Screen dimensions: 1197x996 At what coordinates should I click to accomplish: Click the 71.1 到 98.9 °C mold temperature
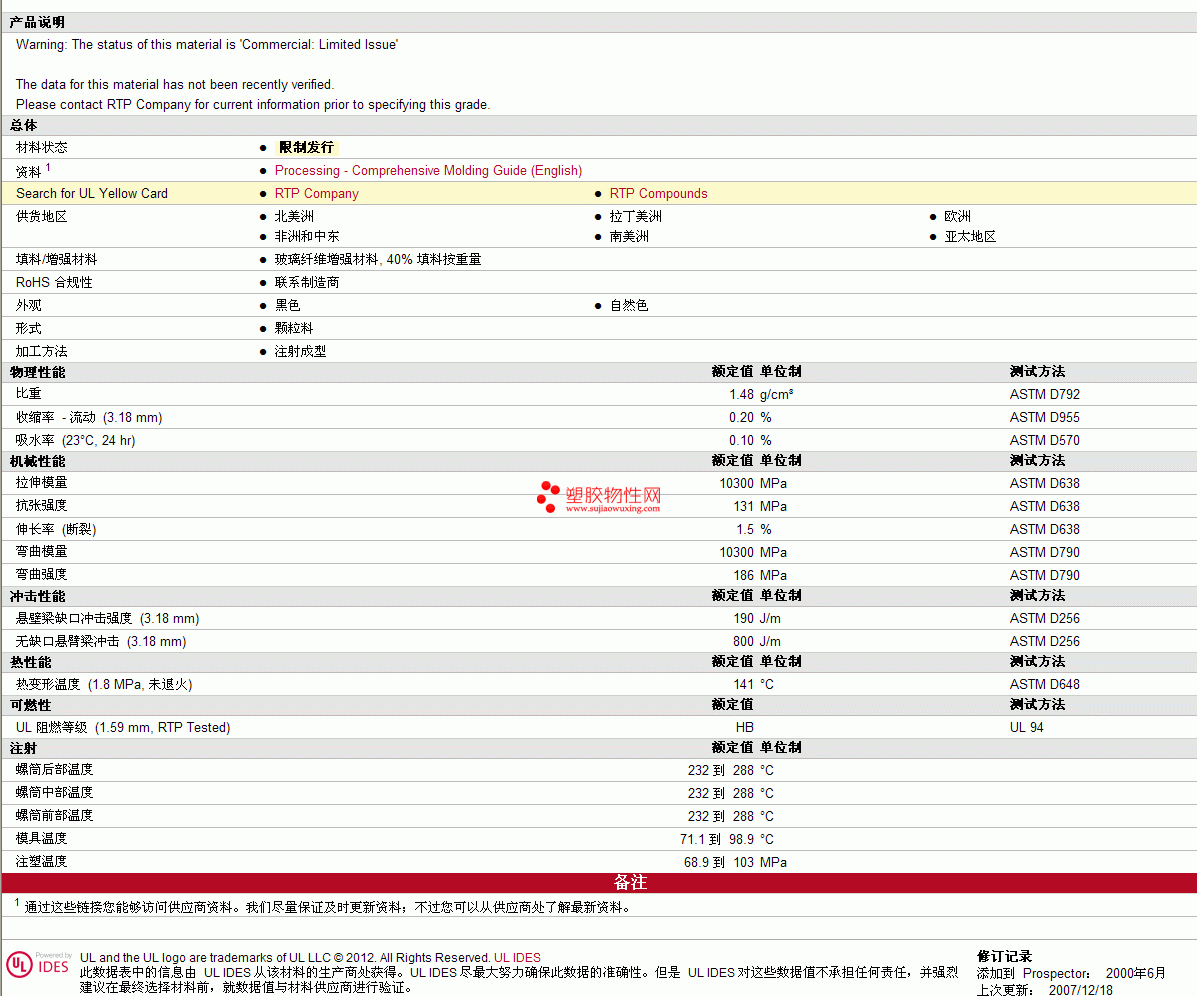(727, 840)
